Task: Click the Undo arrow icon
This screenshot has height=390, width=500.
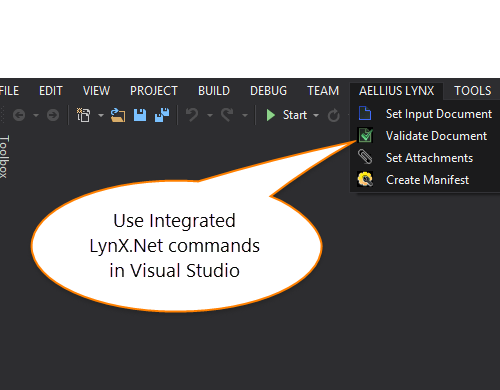Action: 192,115
